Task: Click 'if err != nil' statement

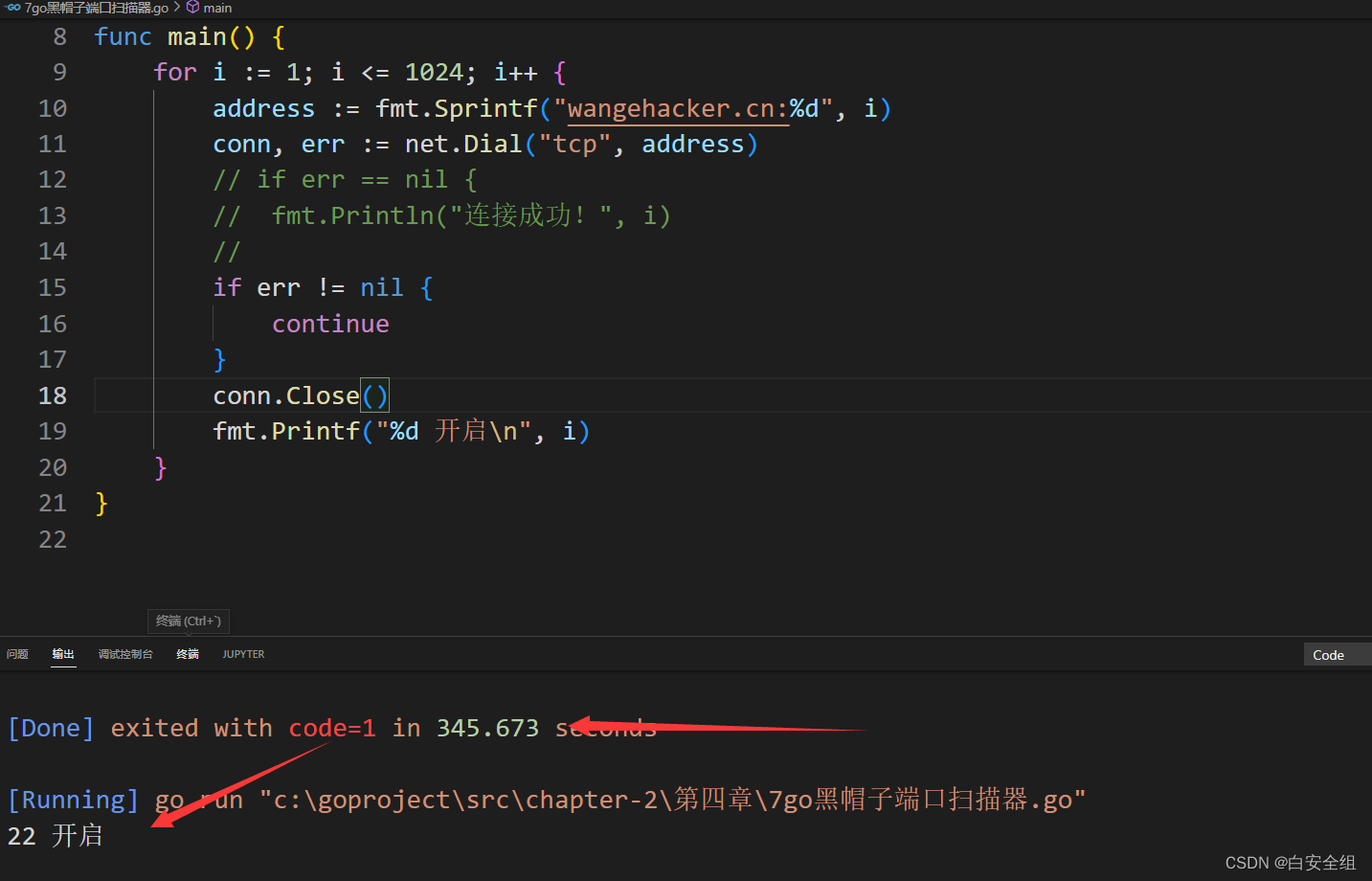Action: click(323, 287)
